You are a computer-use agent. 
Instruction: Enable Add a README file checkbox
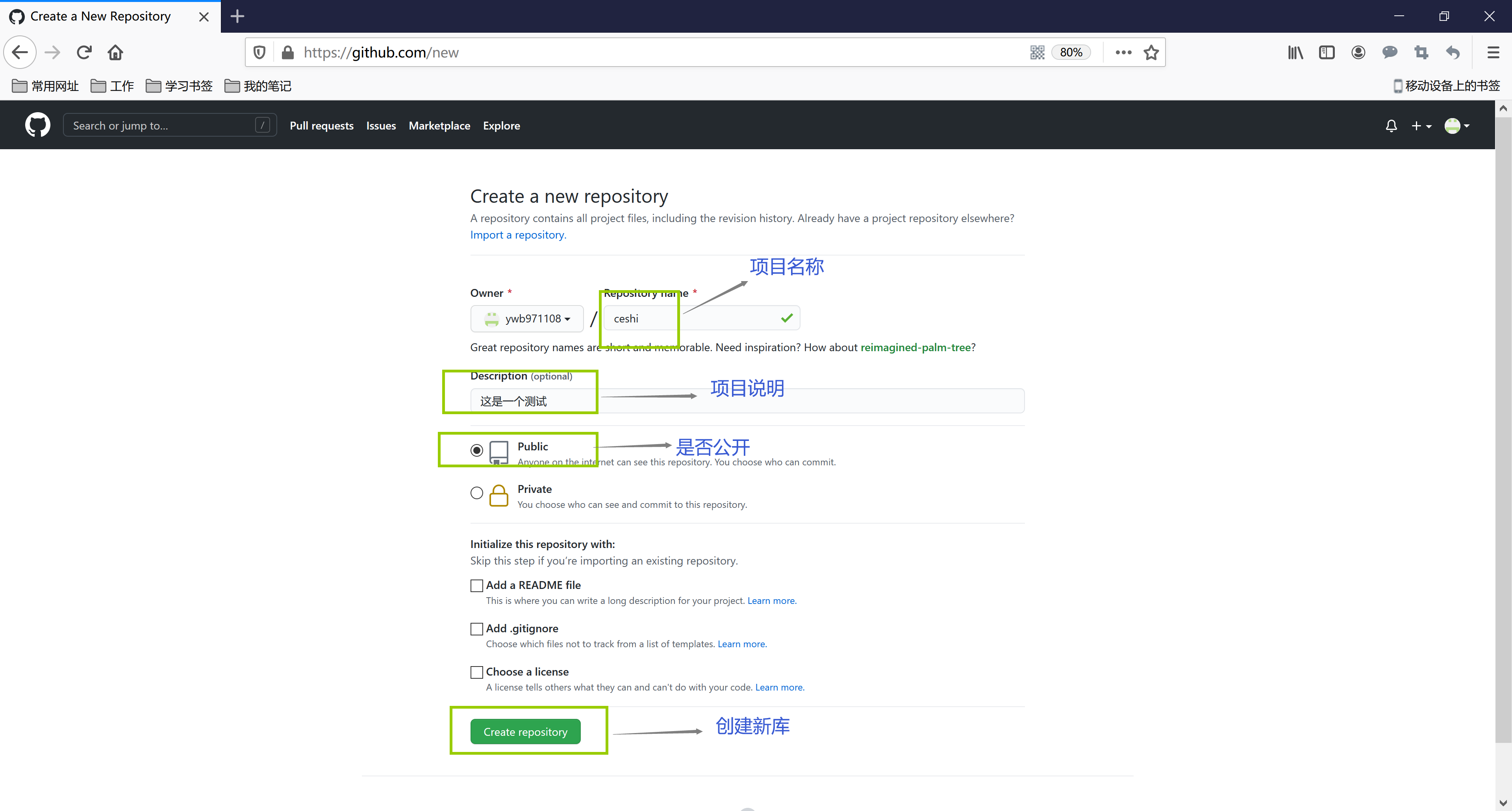tap(476, 585)
